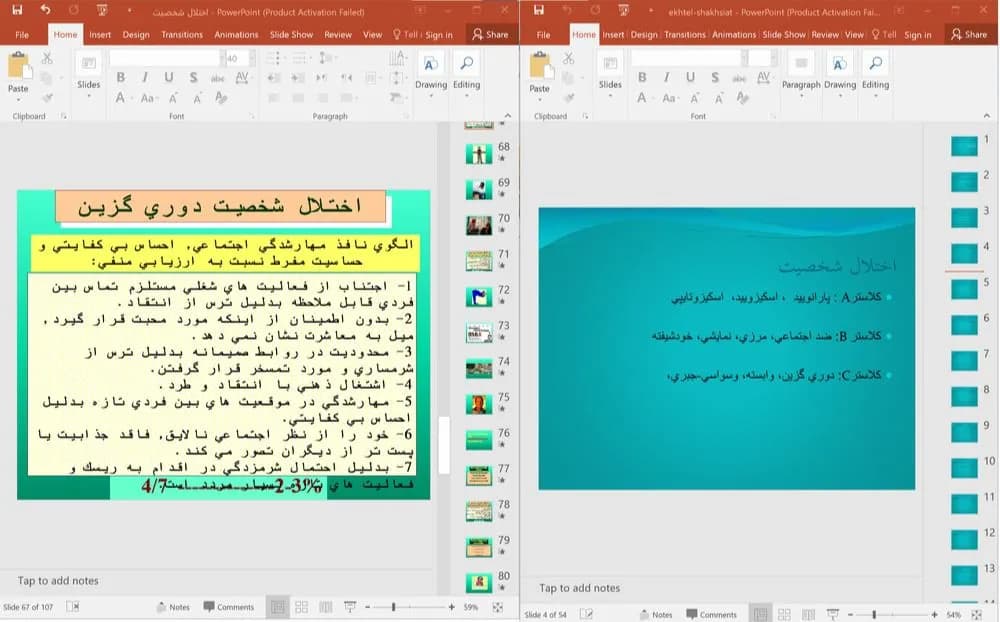1000x622 pixels.
Task: Click Clear All Formatting icon, right window
Action: click(x=743, y=98)
